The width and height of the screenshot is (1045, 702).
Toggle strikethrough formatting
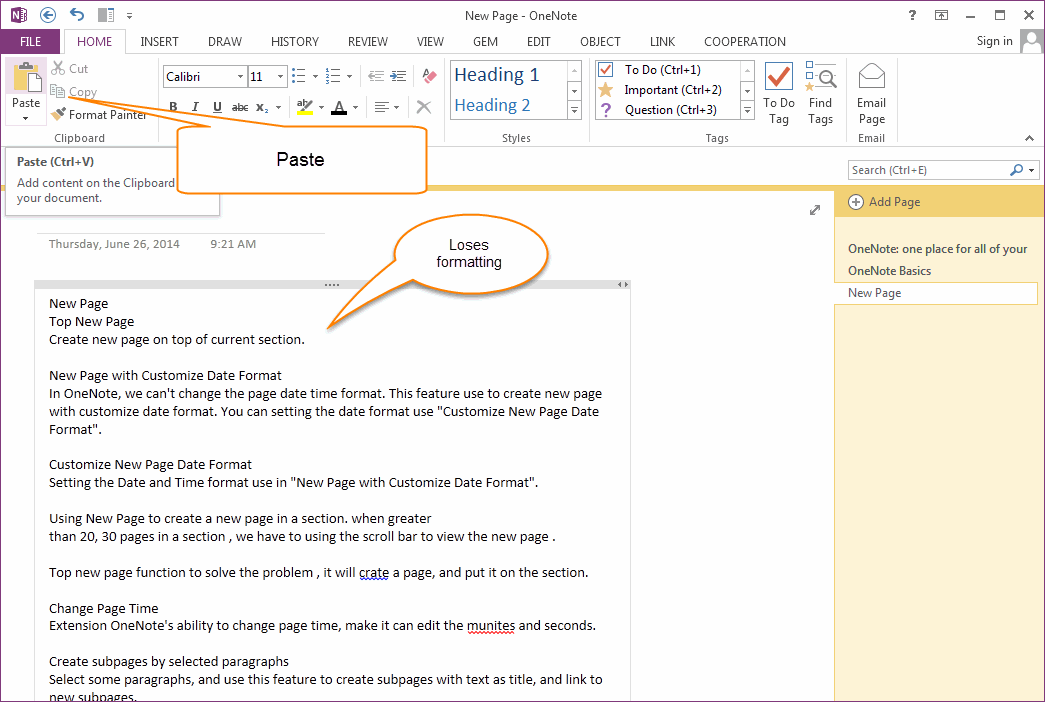(x=240, y=107)
